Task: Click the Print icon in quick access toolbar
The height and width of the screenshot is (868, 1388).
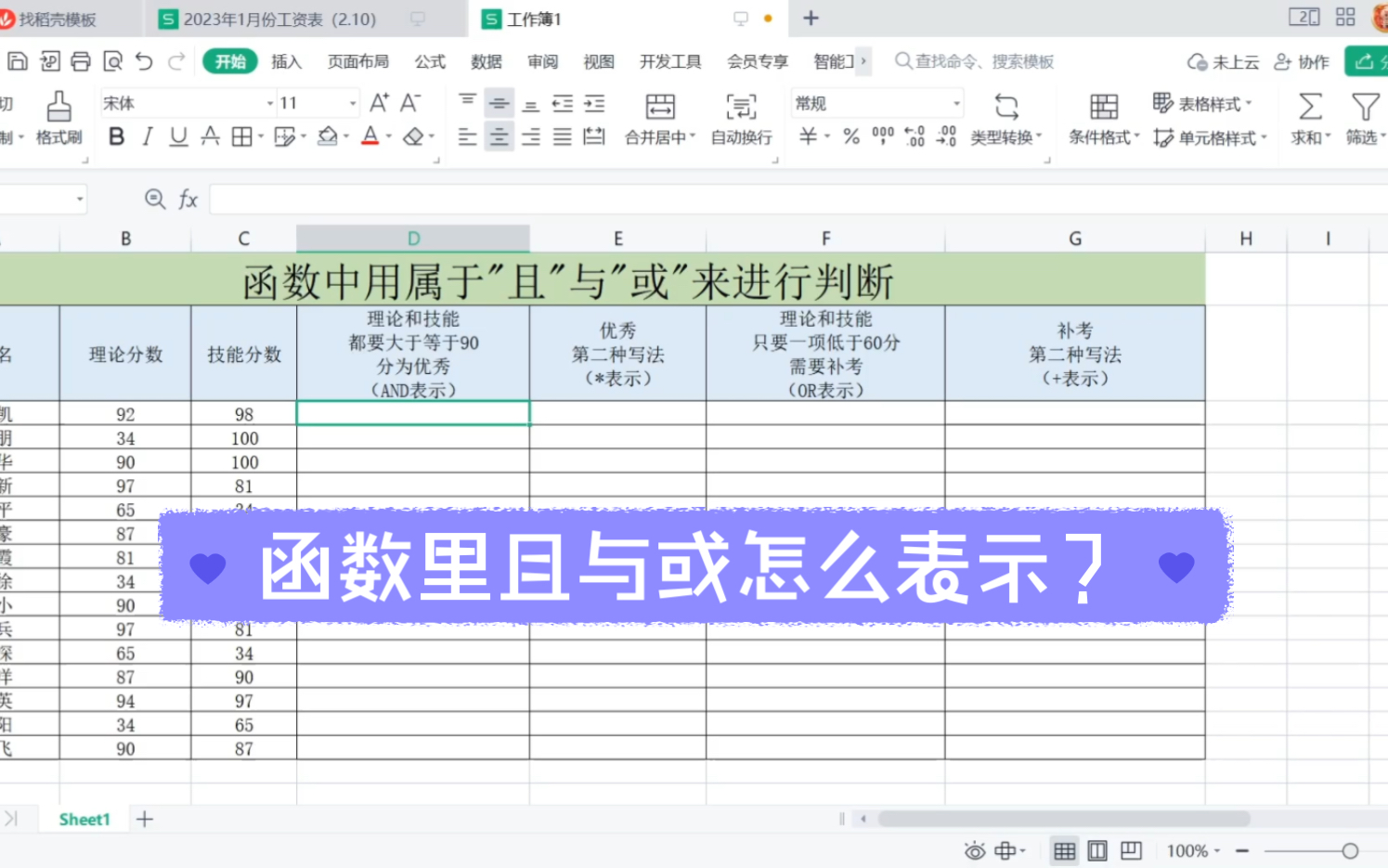Action: pyautogui.click(x=81, y=61)
